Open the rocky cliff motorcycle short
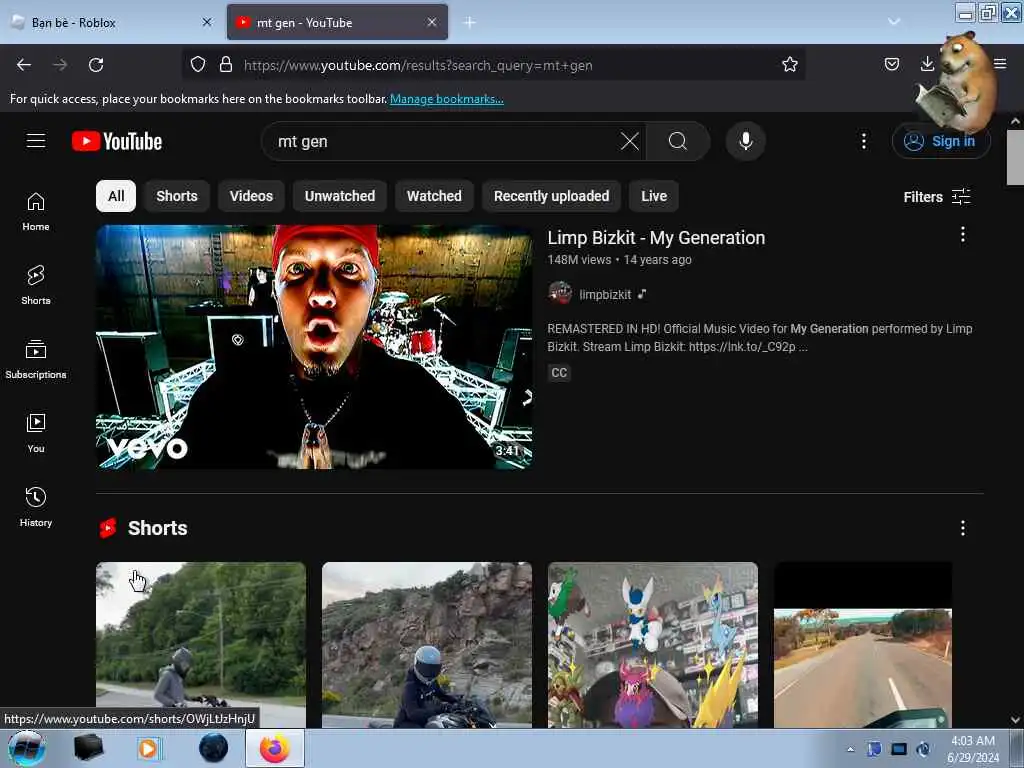The height and width of the screenshot is (768, 1024). [427, 645]
